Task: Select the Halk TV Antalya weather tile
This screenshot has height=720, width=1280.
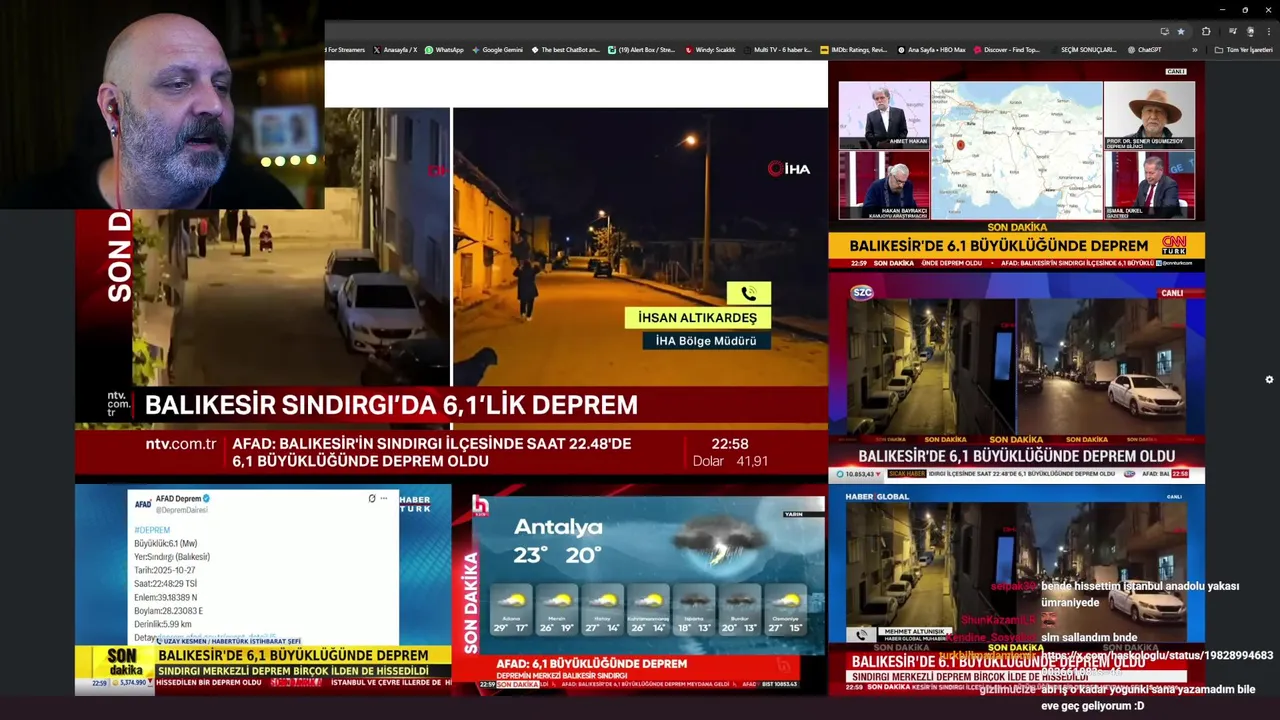Action: [x=640, y=589]
